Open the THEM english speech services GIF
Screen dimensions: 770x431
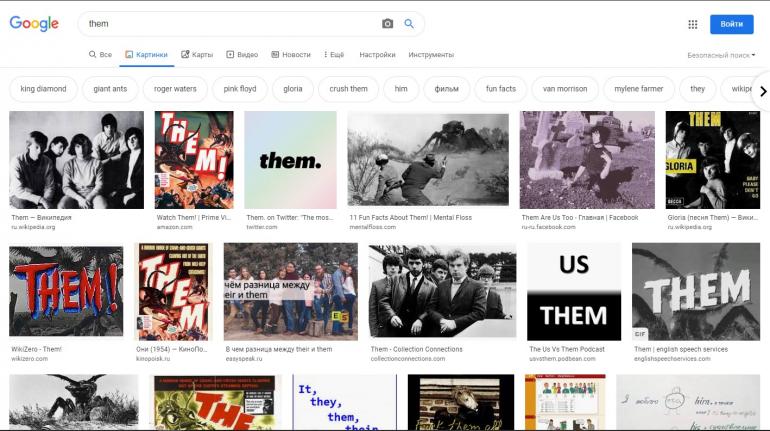click(x=696, y=292)
